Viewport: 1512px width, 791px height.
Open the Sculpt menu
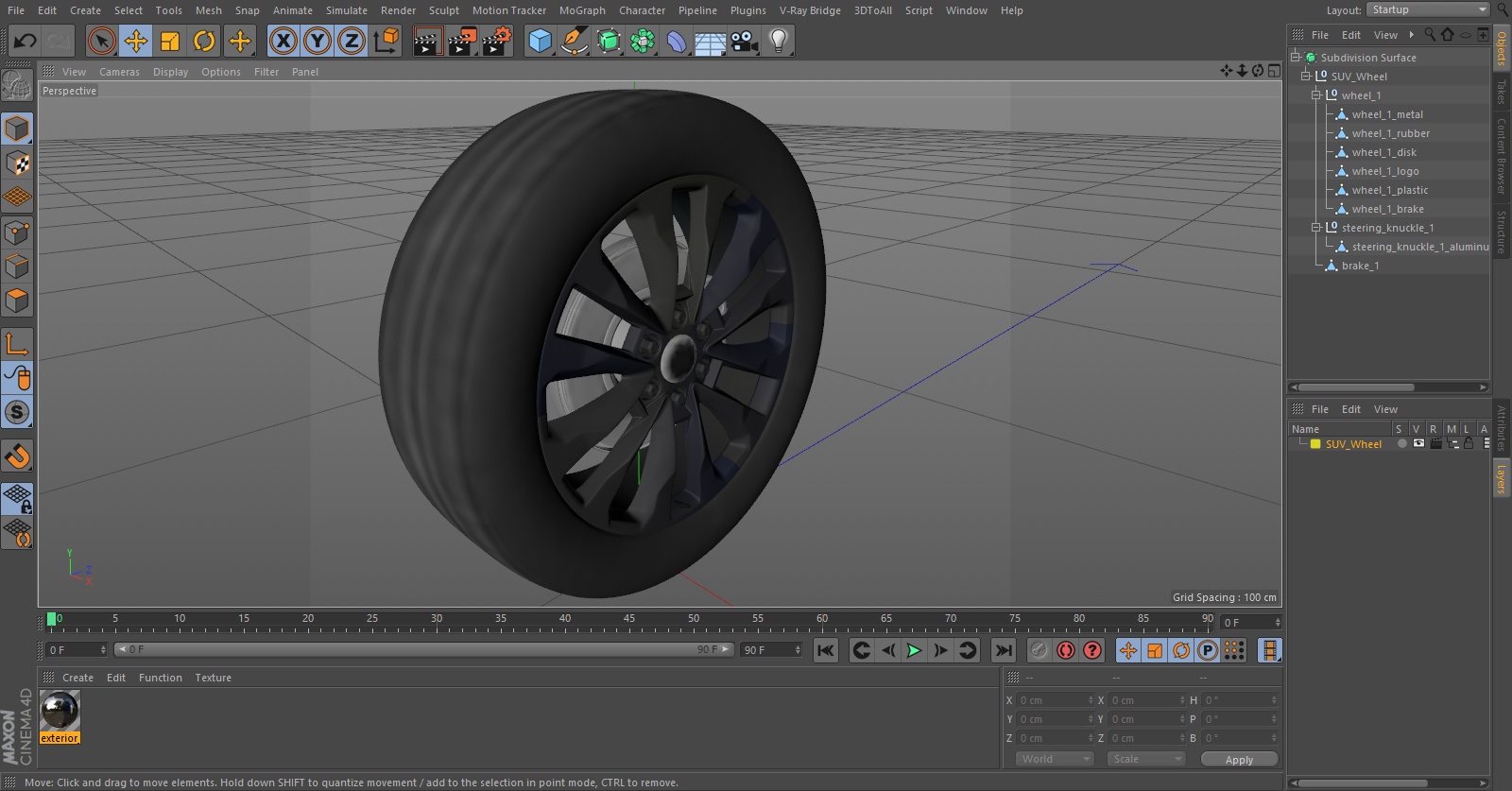(443, 10)
